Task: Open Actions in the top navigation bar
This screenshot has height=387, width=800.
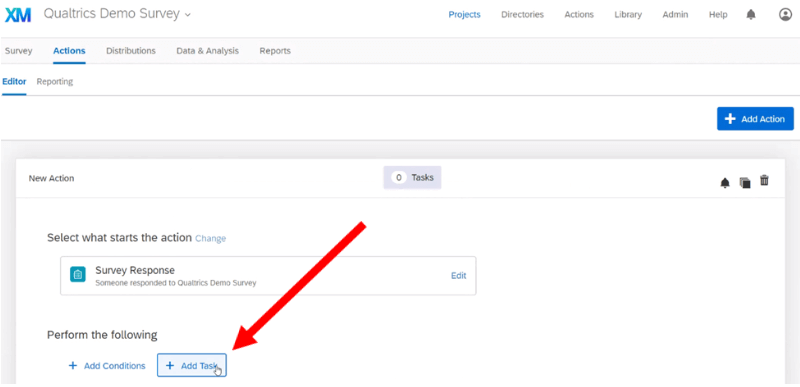Action: pos(579,15)
